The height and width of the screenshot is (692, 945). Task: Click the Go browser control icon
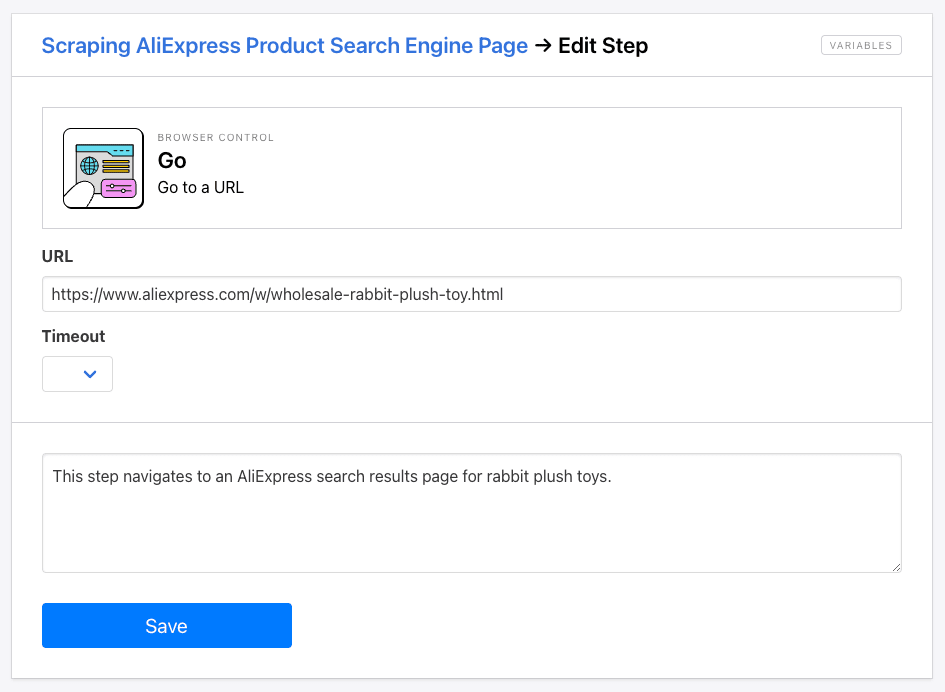(104, 168)
